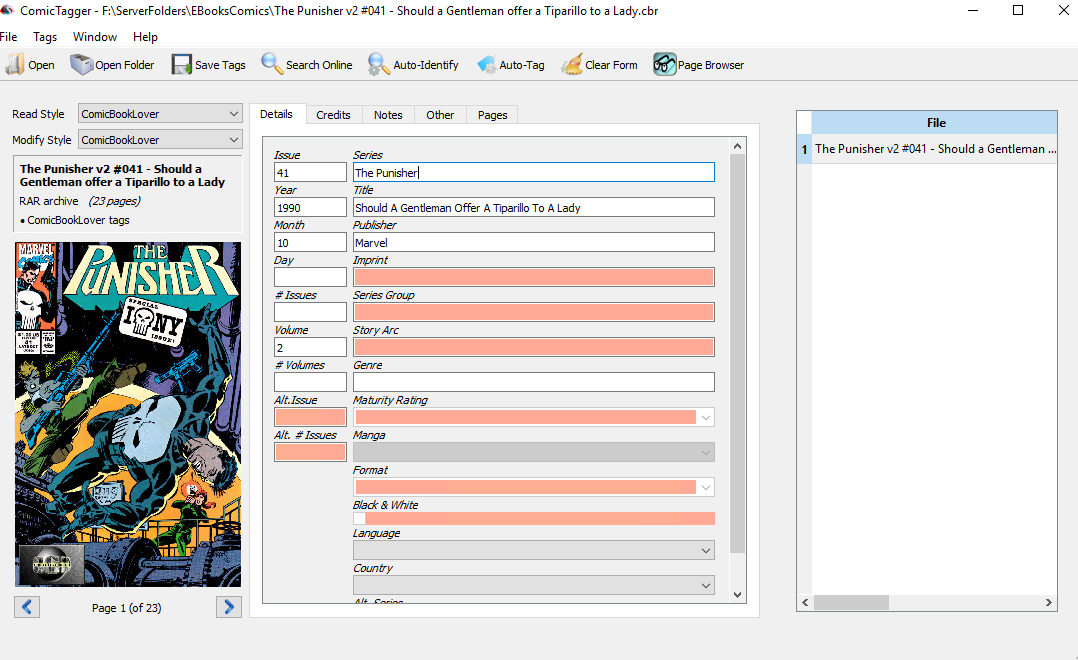Viewport: 1078px width, 660px height.
Task: Open the Help menu
Action: [145, 36]
